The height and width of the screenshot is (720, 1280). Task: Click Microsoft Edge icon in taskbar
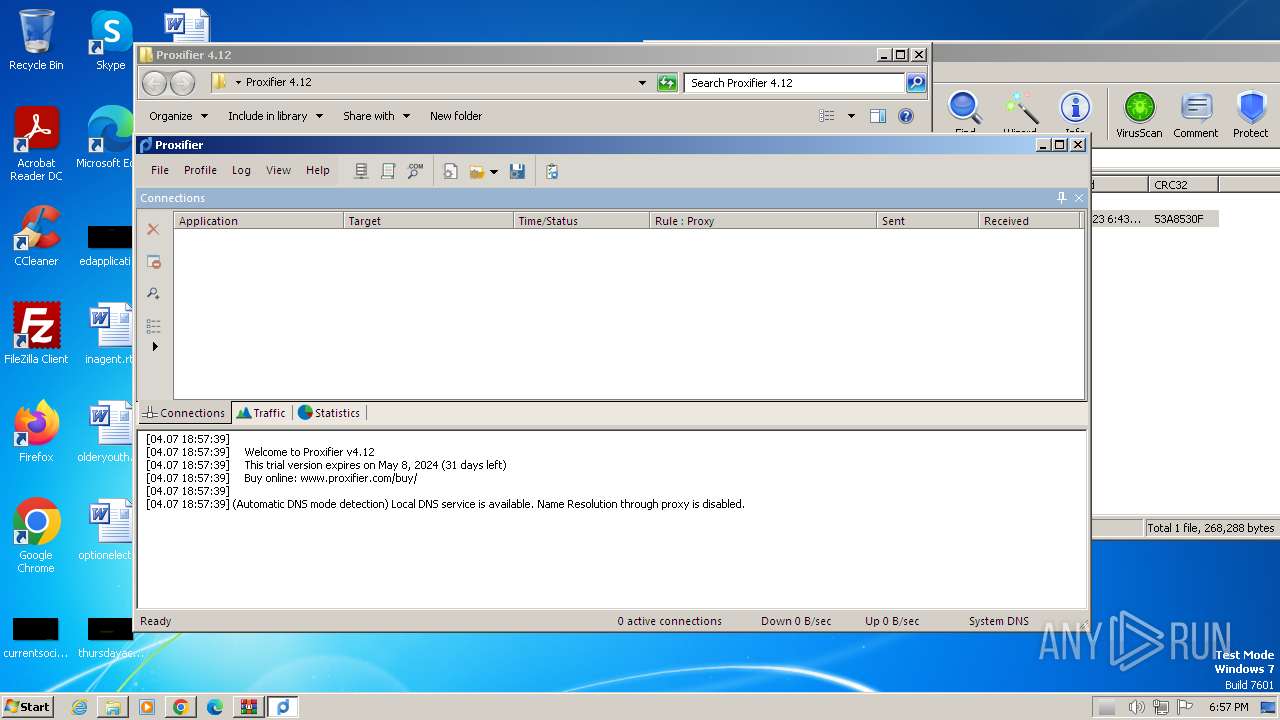215,707
